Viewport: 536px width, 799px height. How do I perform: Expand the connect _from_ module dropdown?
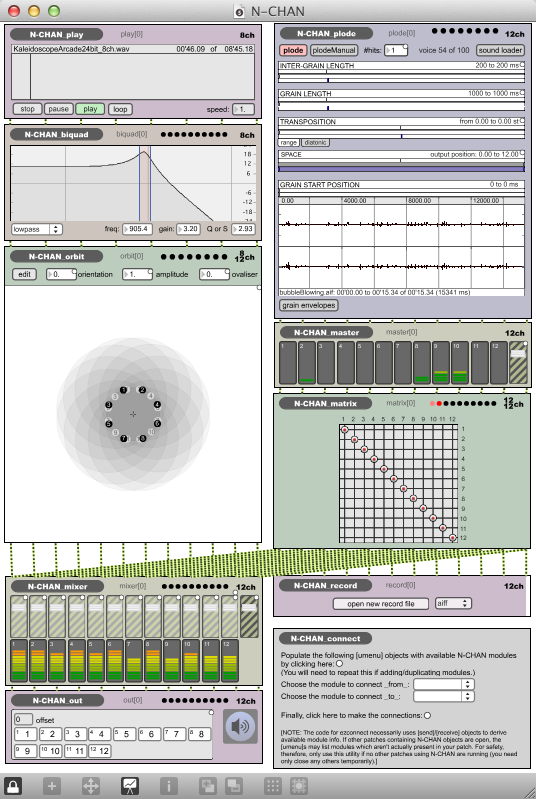(444, 684)
